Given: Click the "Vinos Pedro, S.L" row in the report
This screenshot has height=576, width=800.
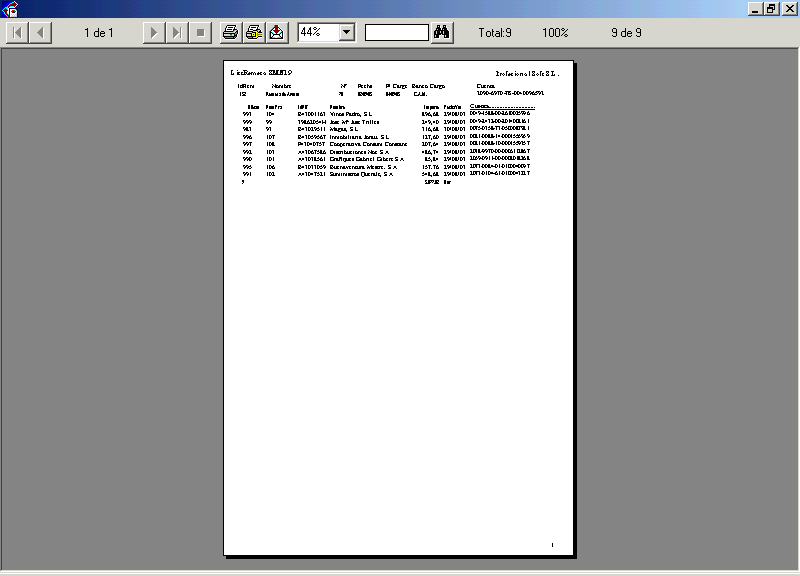Looking at the screenshot, I should [351, 115].
